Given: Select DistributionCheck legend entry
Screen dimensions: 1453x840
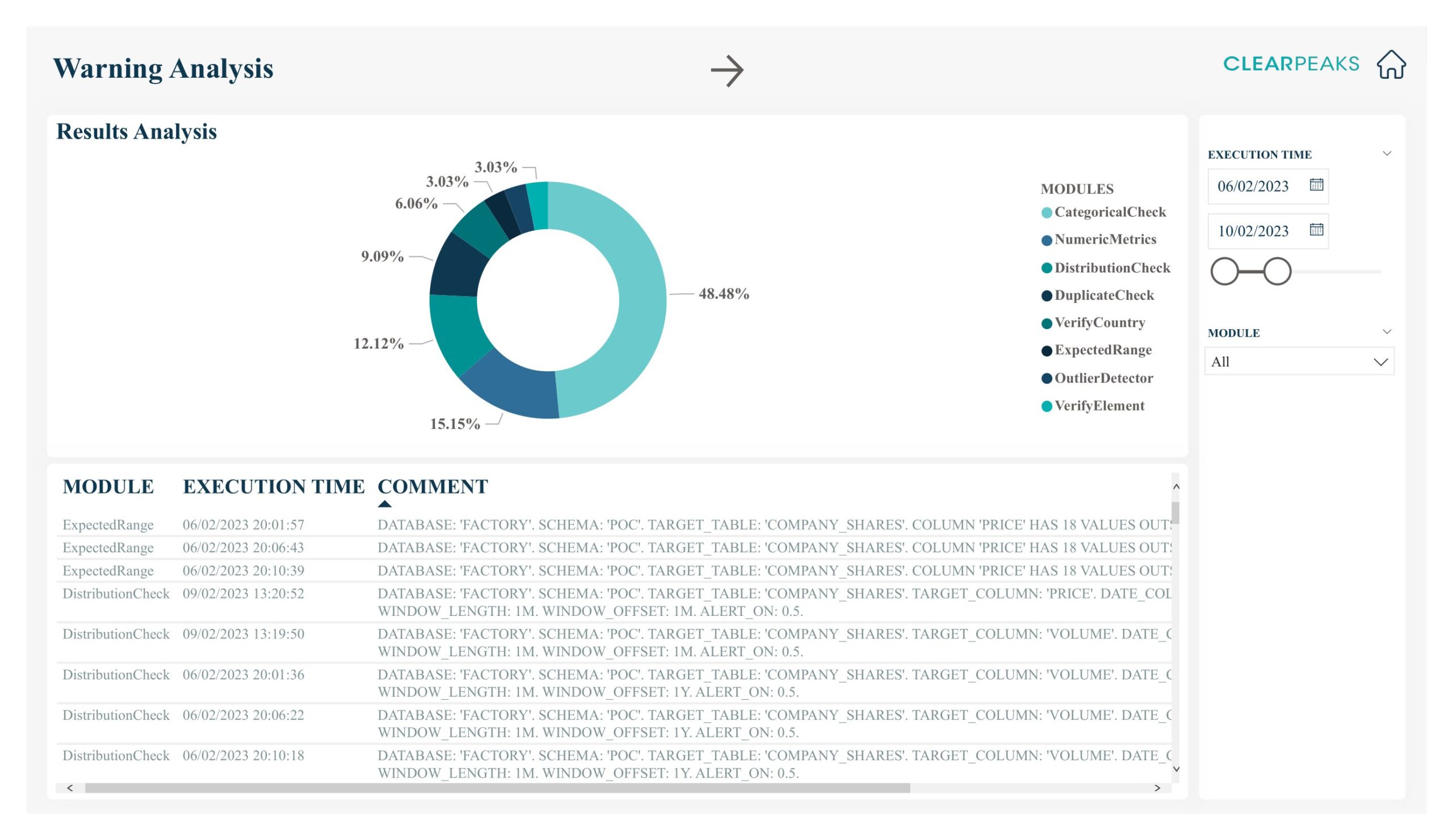Looking at the screenshot, I should [x=1106, y=268].
